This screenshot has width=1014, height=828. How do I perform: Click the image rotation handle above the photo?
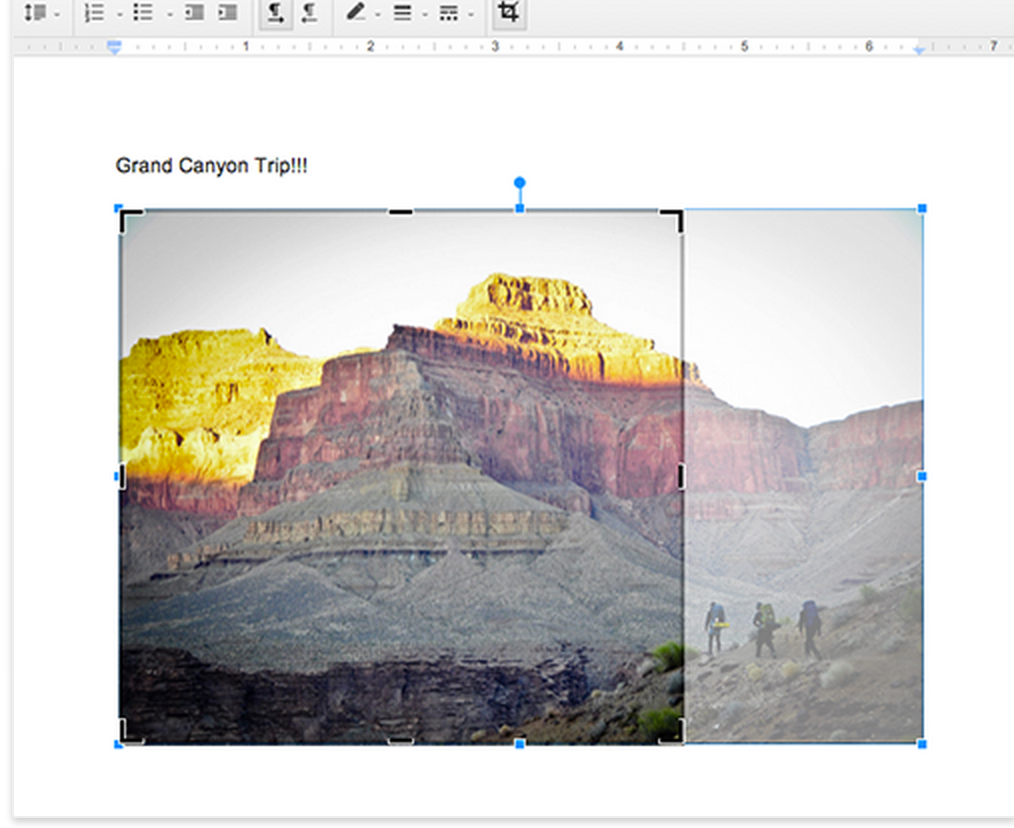tap(519, 183)
